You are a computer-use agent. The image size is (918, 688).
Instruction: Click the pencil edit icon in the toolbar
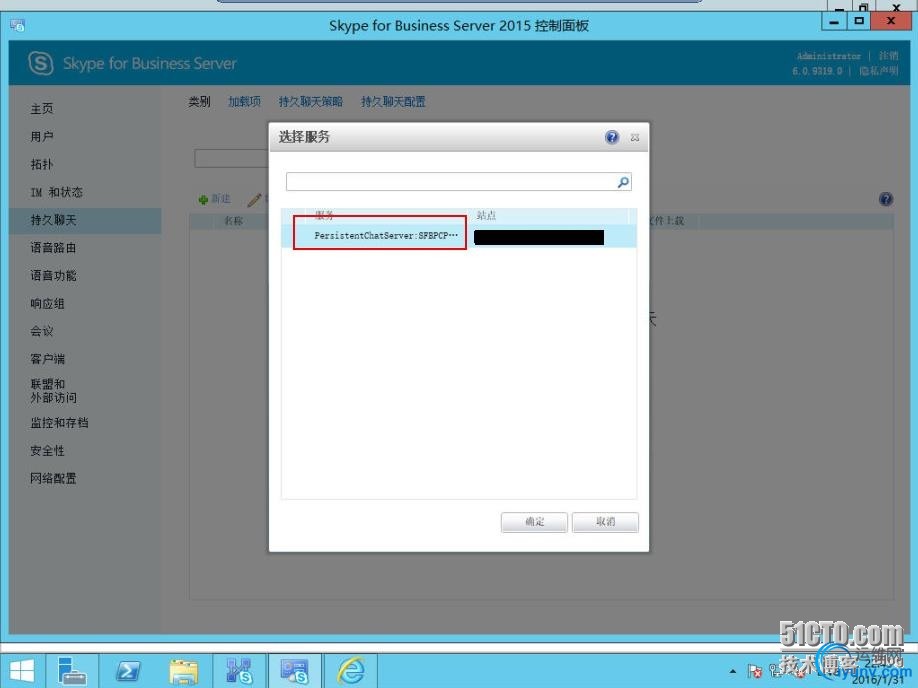(254, 200)
